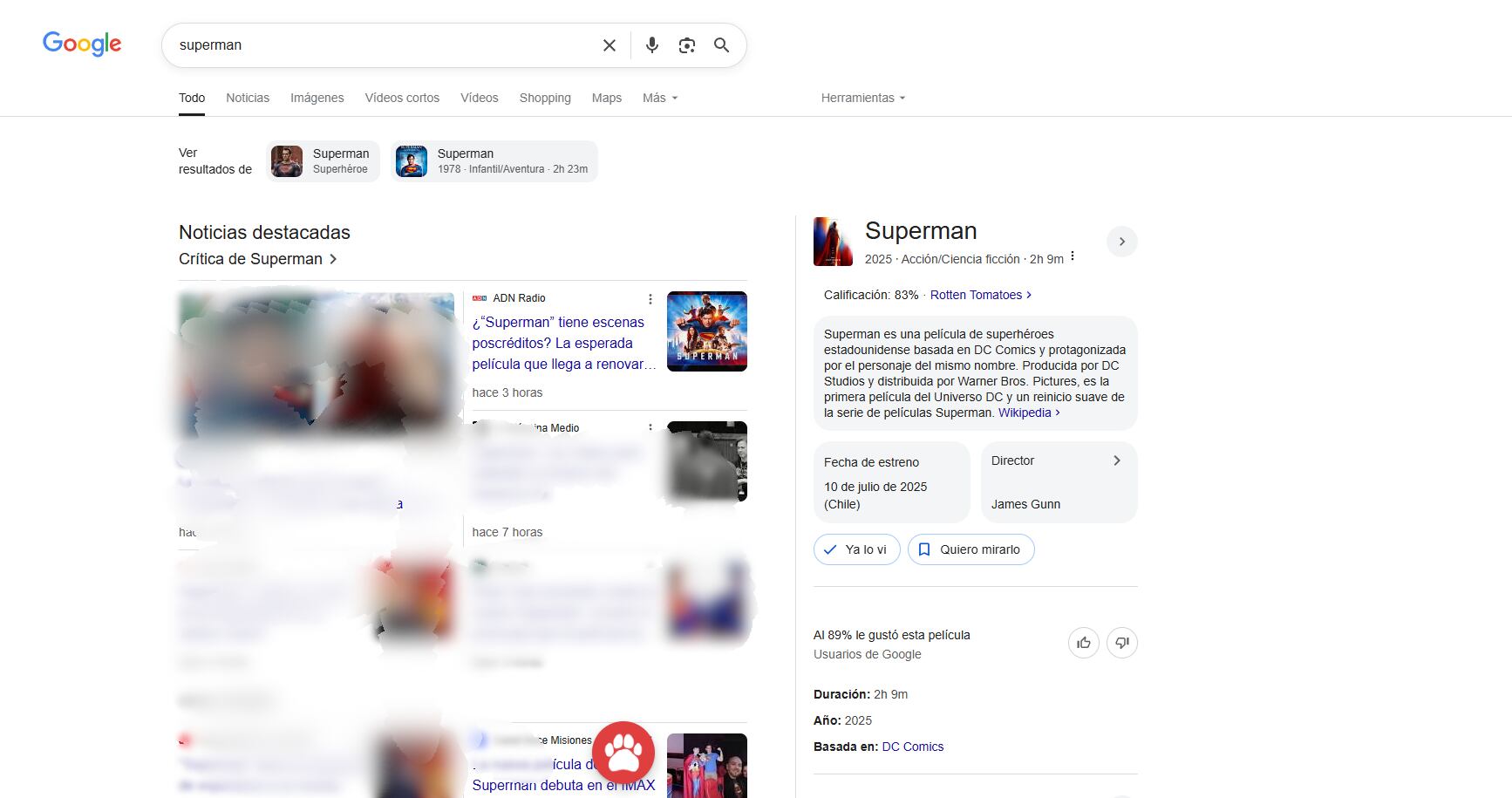Start voice search with the microphone icon
1512x798 pixels.
coord(651,45)
